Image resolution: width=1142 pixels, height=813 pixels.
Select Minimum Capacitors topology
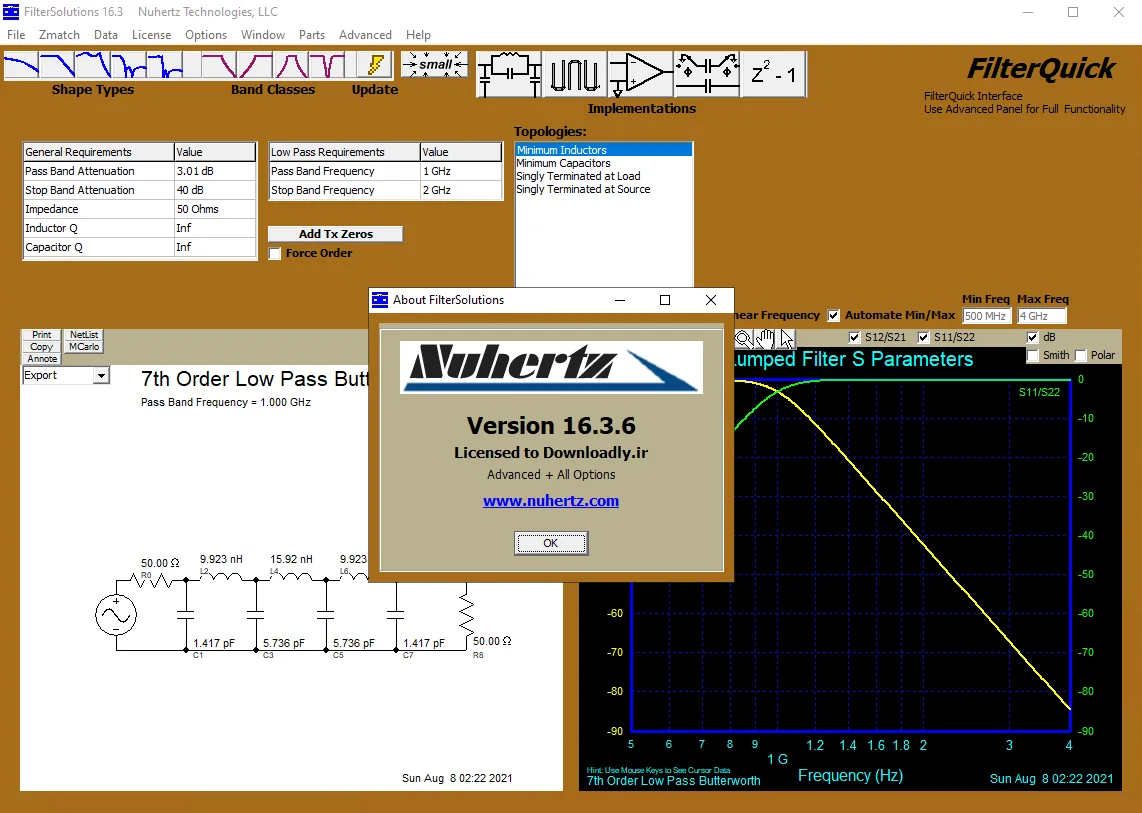[x=563, y=163]
